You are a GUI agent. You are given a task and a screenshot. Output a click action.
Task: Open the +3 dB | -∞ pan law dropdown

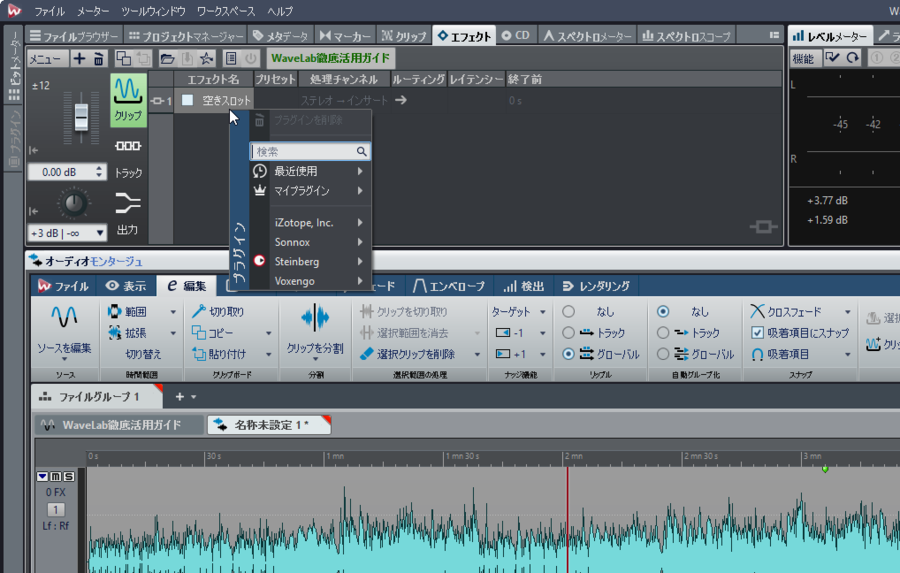pos(68,233)
